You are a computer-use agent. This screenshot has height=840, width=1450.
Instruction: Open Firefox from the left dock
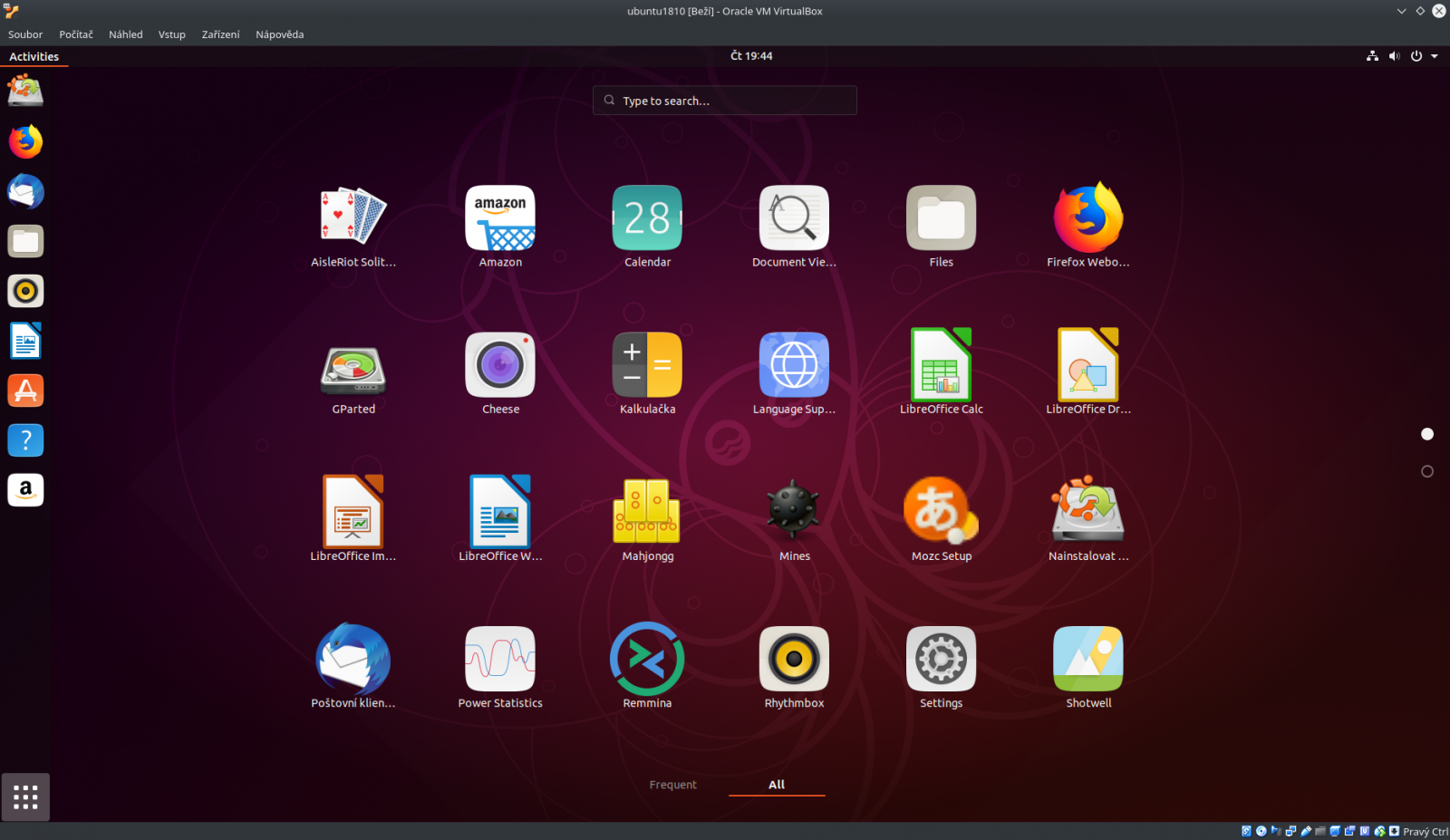coord(24,141)
